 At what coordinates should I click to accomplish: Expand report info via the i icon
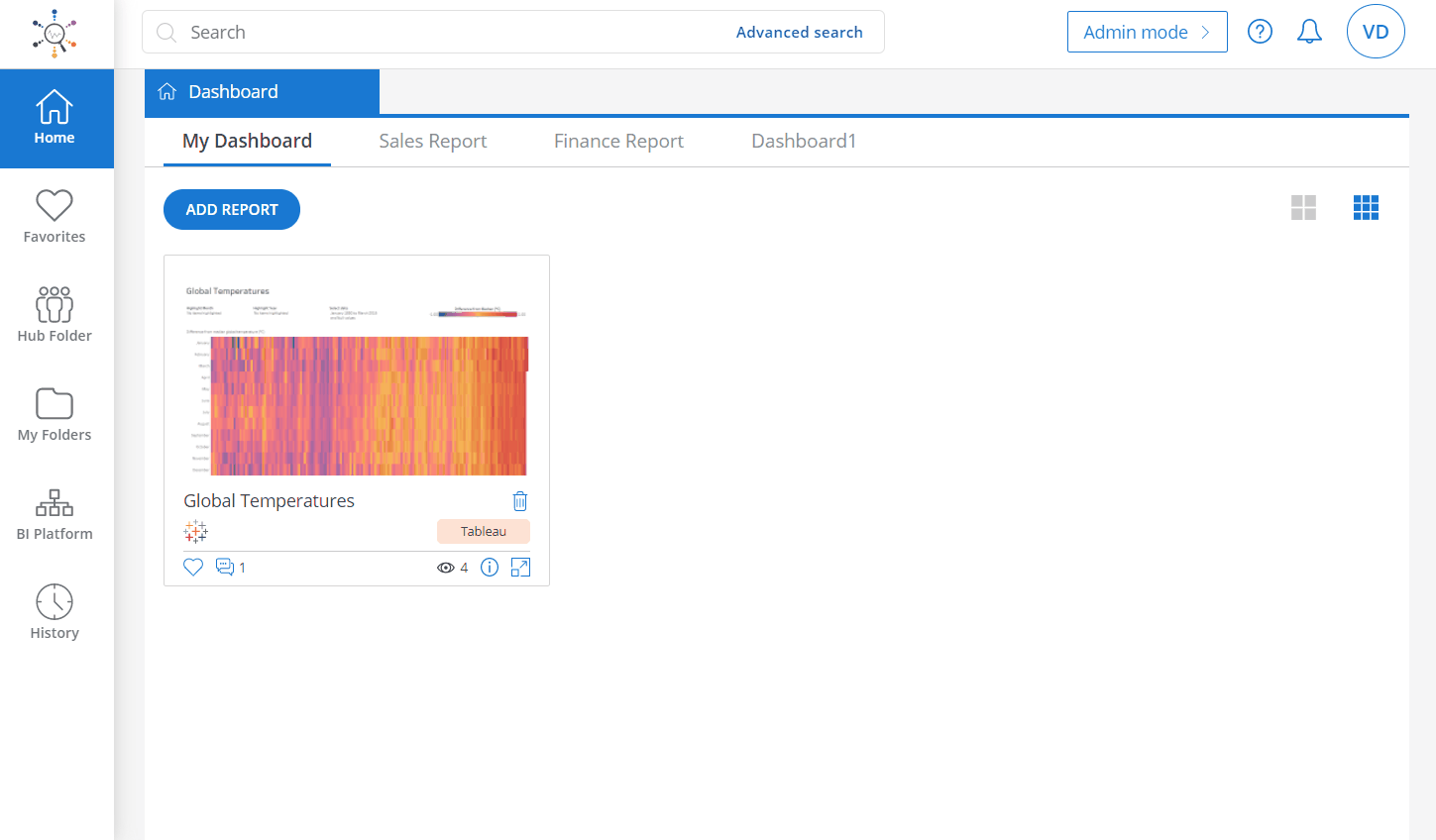[489, 567]
